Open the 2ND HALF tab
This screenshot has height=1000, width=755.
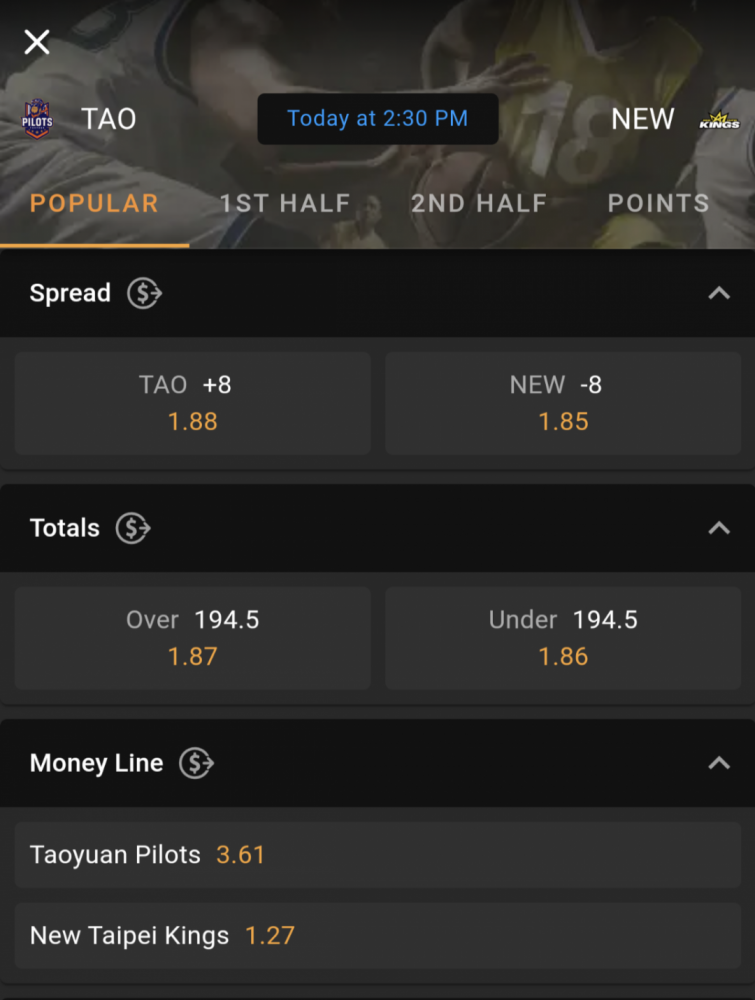pyautogui.click(x=479, y=203)
